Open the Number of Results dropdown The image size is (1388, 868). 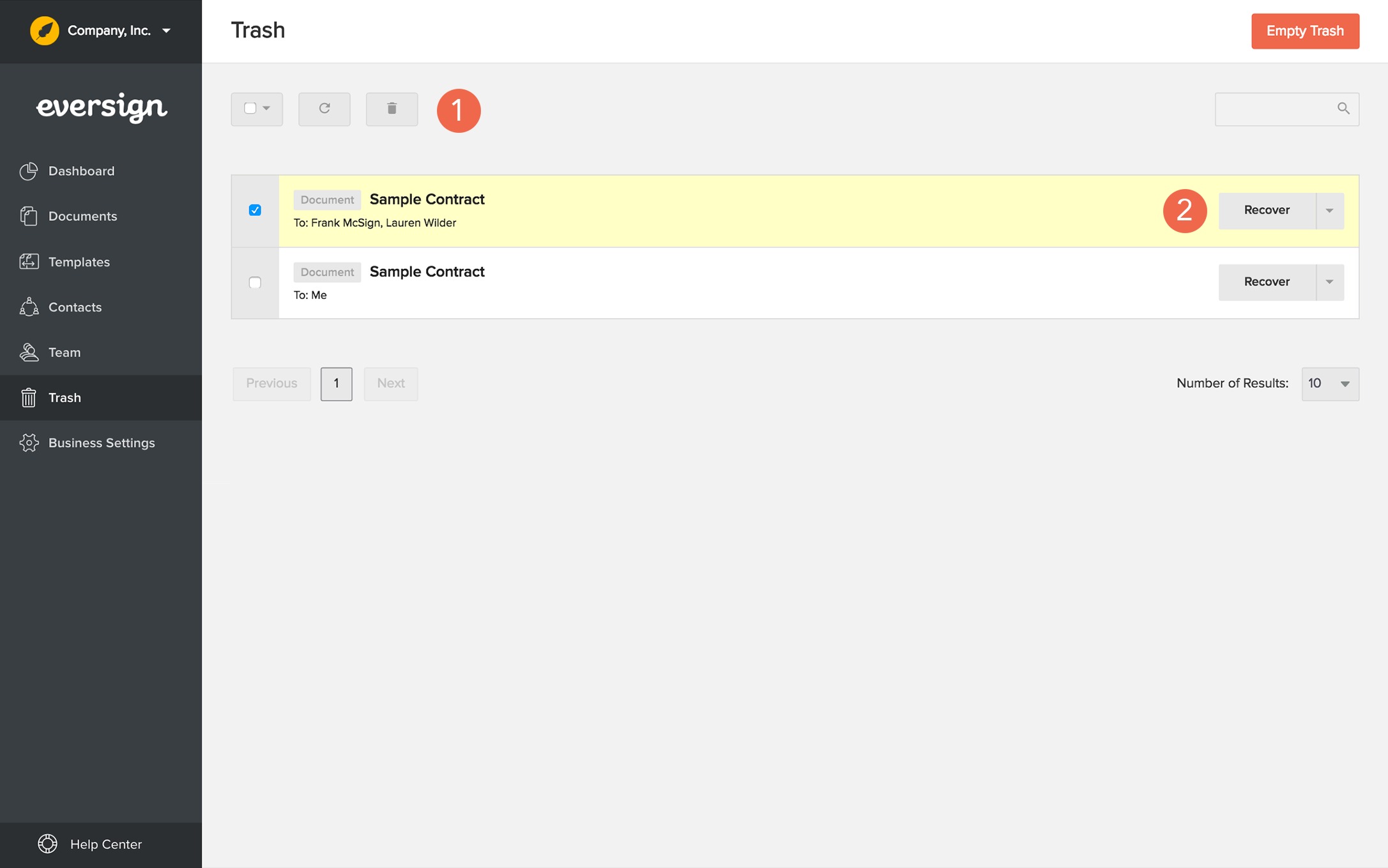1330,384
